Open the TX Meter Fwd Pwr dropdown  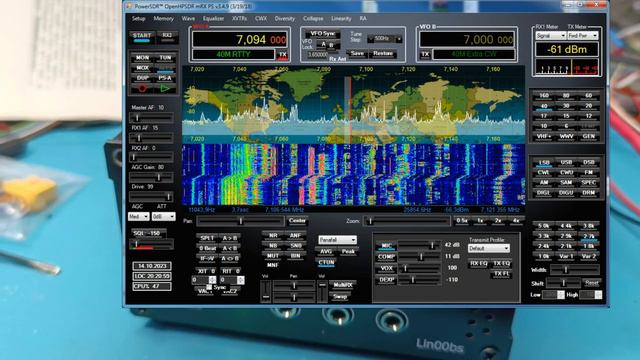coord(583,36)
